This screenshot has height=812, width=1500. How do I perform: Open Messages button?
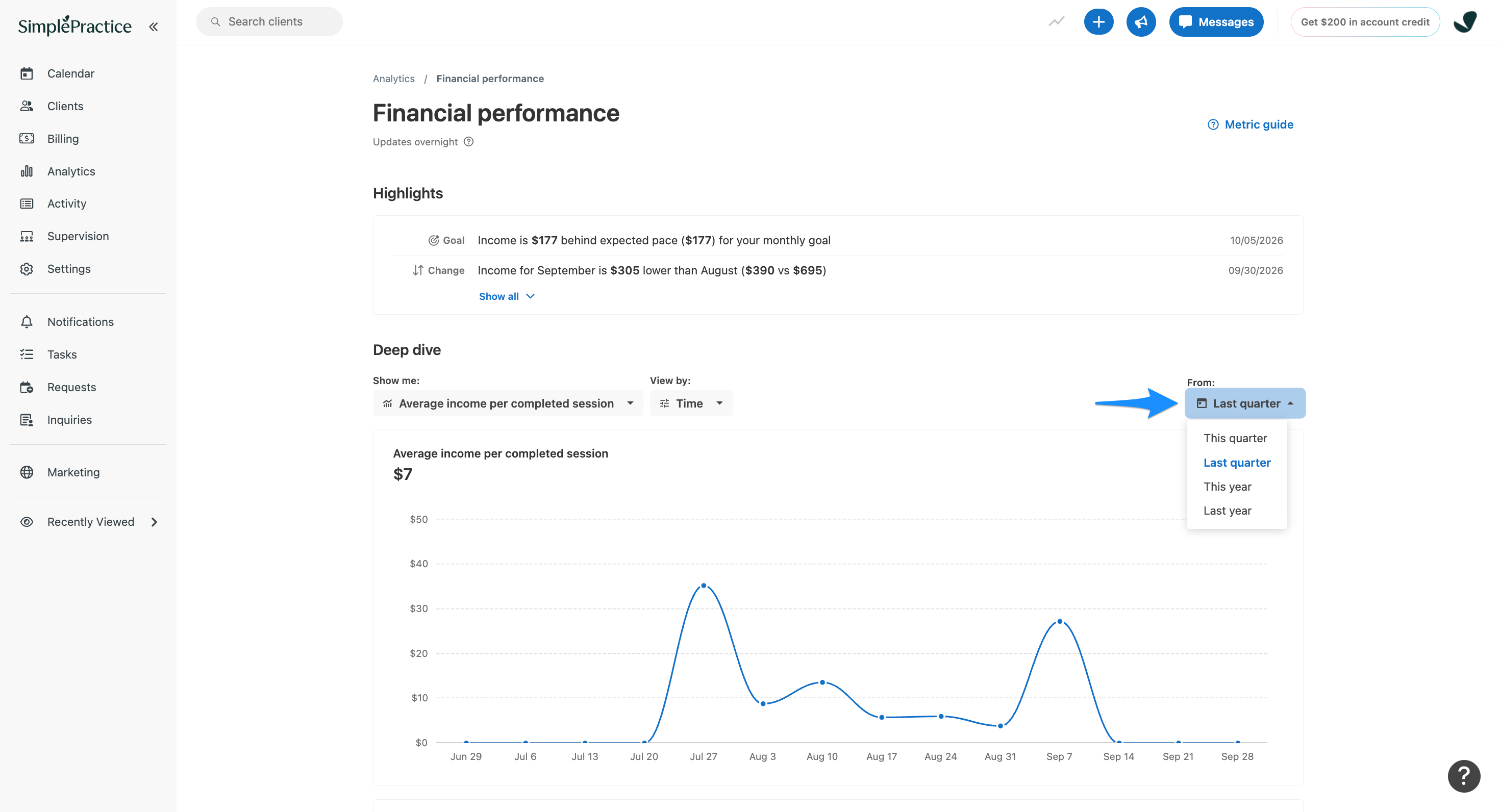pyautogui.click(x=1216, y=21)
